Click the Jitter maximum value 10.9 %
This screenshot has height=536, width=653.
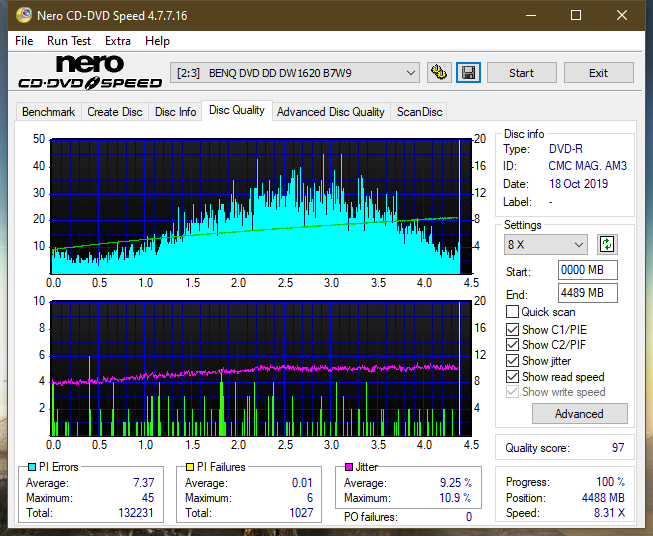point(456,498)
